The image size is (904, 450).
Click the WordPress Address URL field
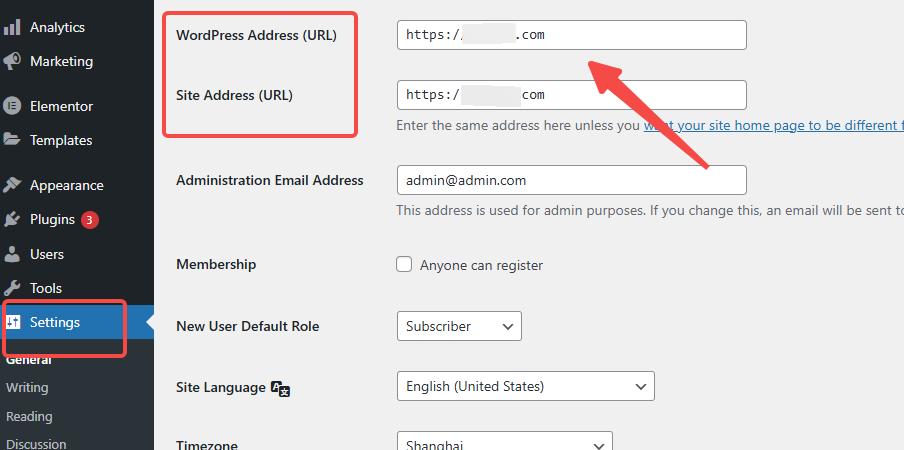[x=571, y=35]
